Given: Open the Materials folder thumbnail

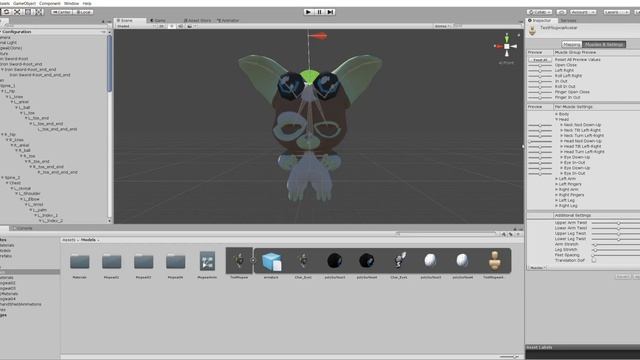Looking at the screenshot, I should 80,261.
